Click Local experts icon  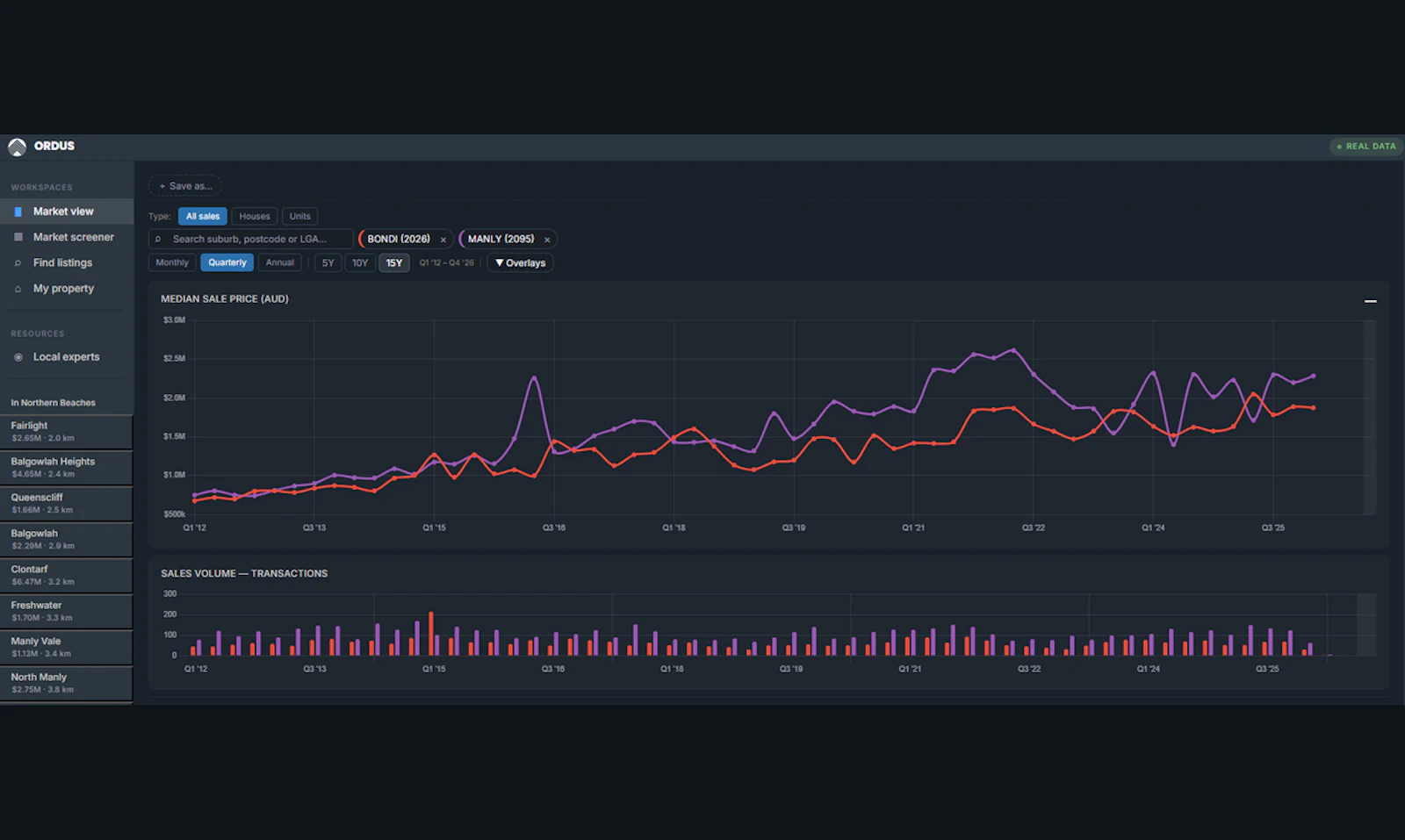(x=18, y=357)
